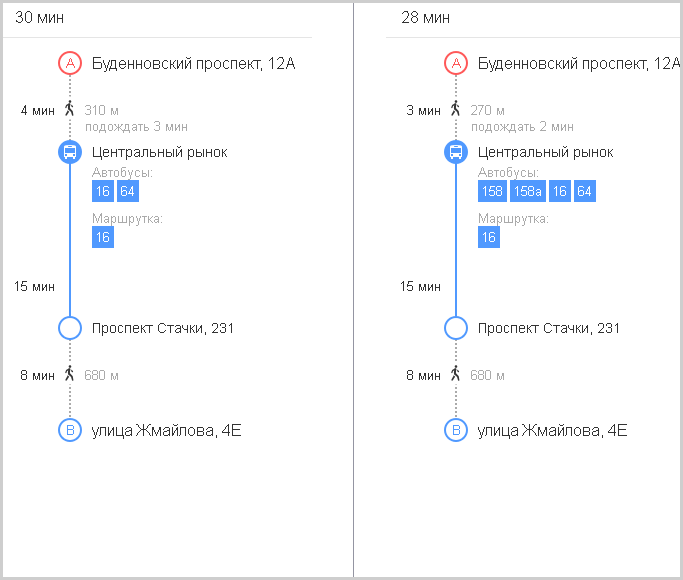The image size is (683, 580).
Task: Select bus 158a badge
Action: coord(527,191)
